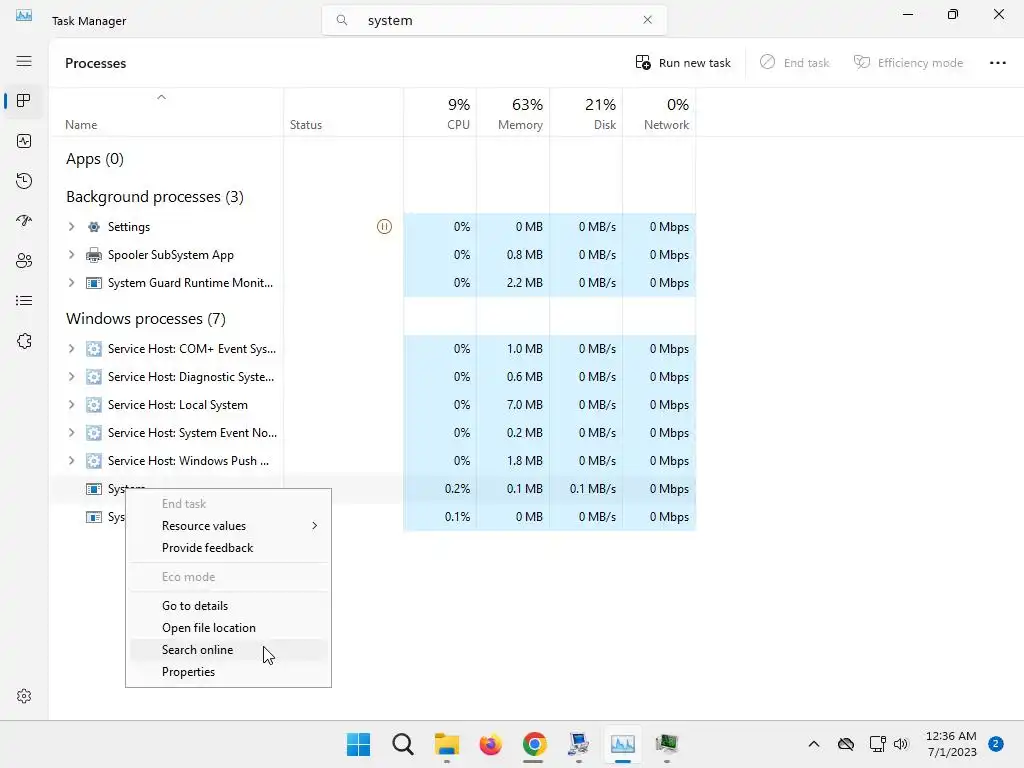Screen dimensions: 1024x768
Task: Select the 'Background processes (3)' group header
Action: (x=155, y=197)
